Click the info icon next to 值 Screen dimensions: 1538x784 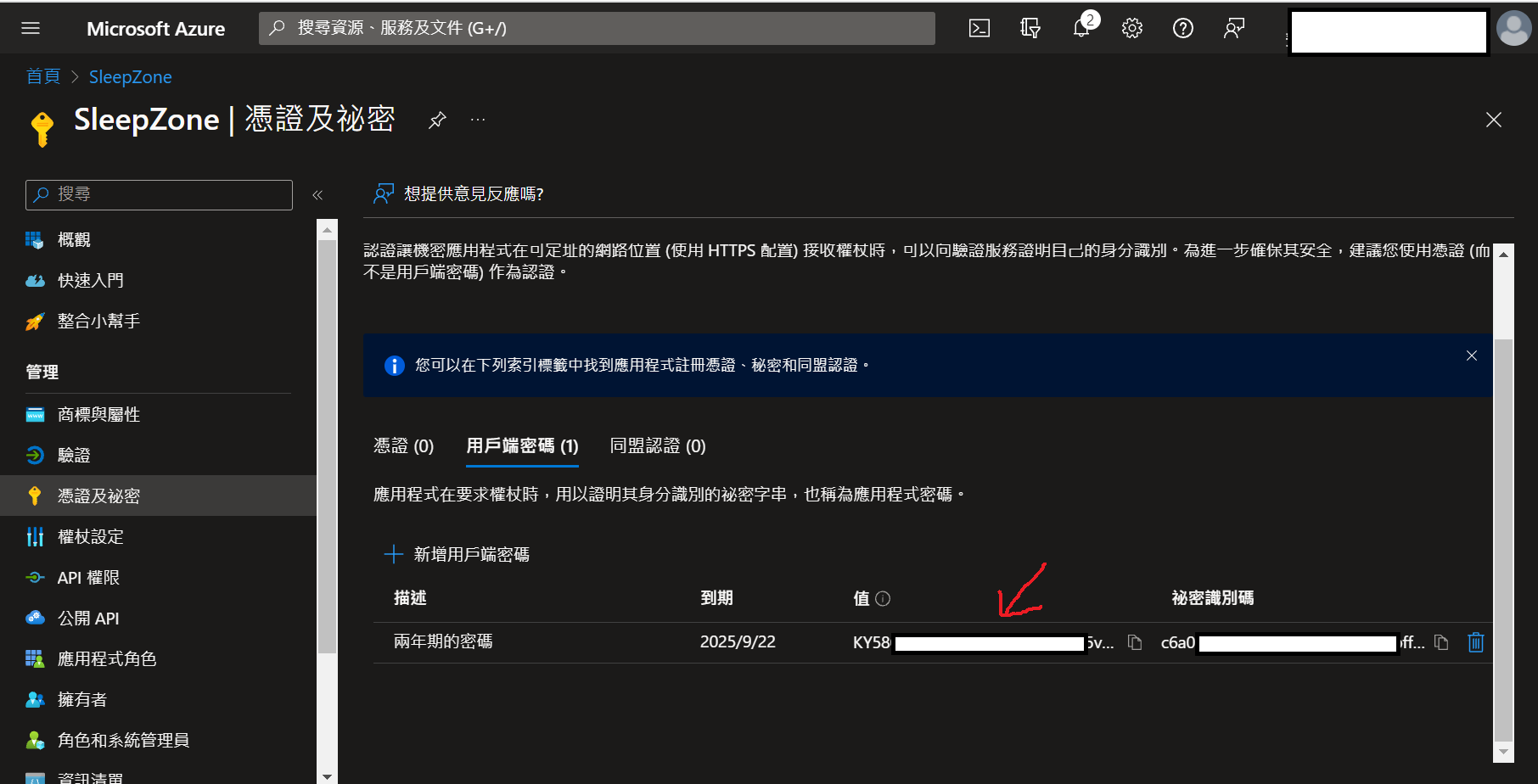(883, 599)
